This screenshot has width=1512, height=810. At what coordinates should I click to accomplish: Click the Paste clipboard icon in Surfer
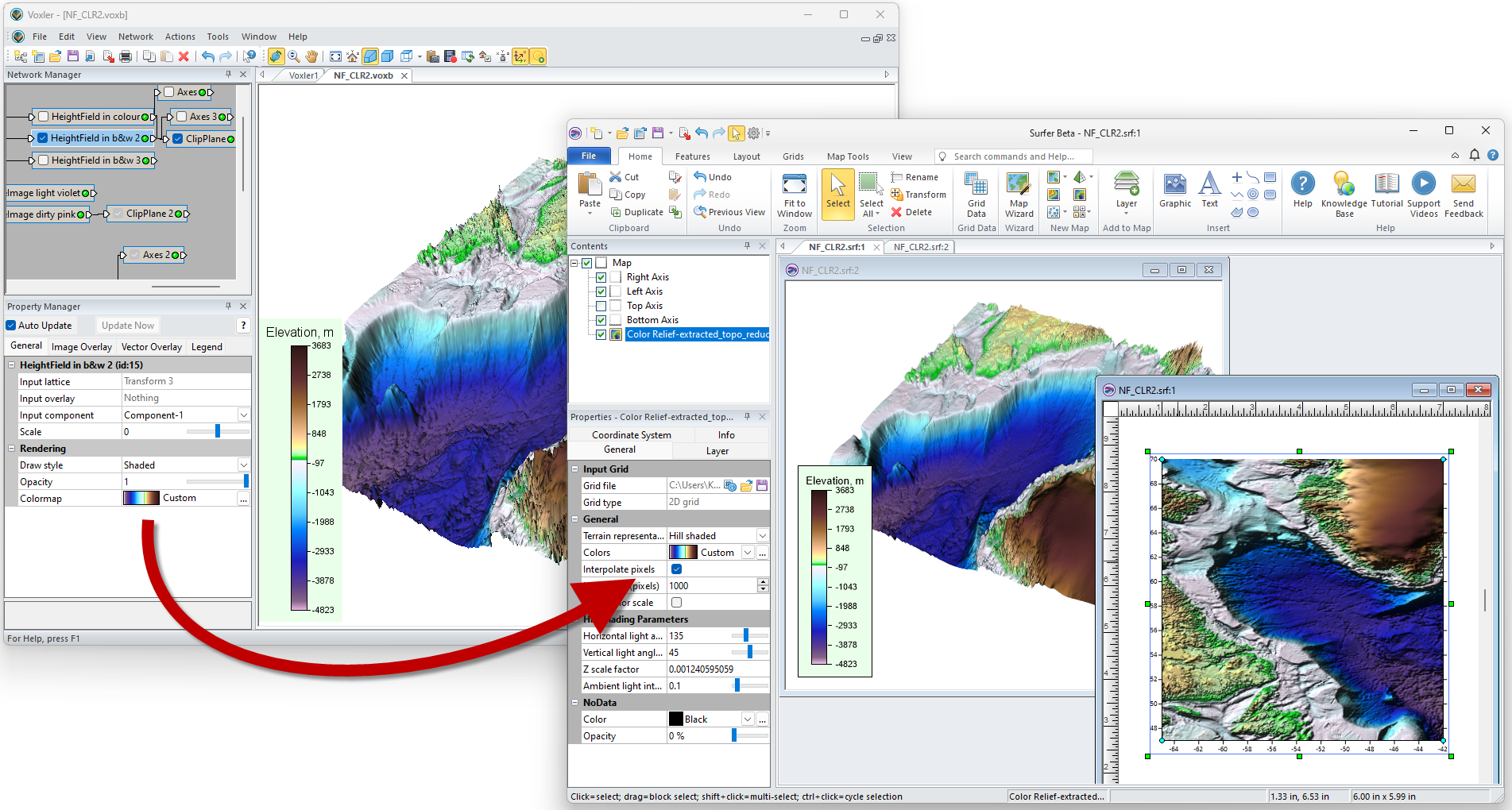pyautogui.click(x=590, y=185)
